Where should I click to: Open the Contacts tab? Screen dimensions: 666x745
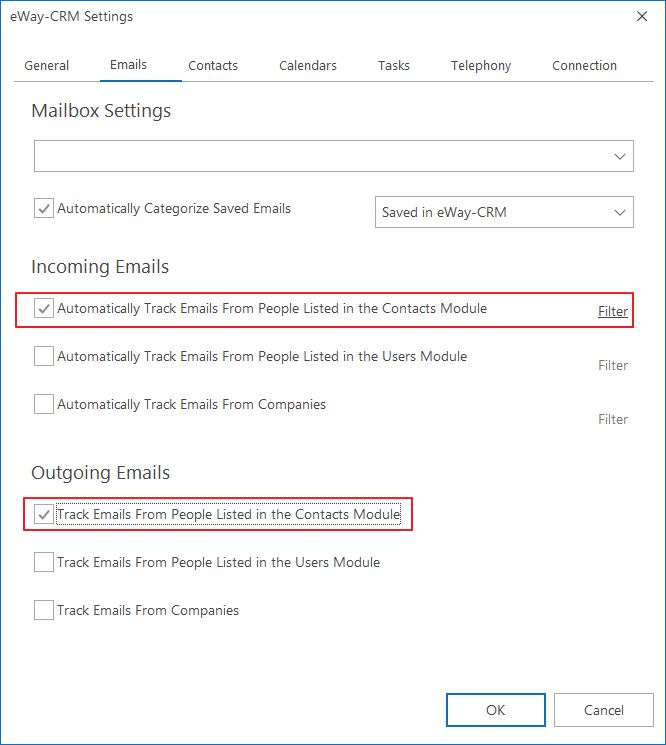pyautogui.click(x=213, y=66)
